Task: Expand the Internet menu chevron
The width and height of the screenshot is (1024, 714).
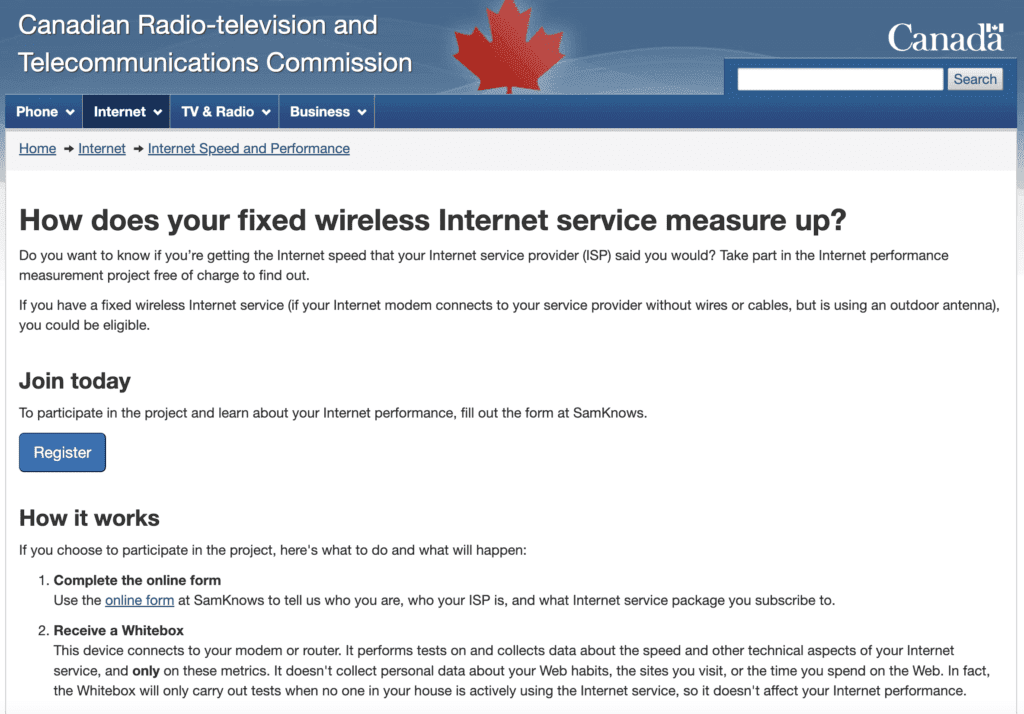Action: (157, 112)
